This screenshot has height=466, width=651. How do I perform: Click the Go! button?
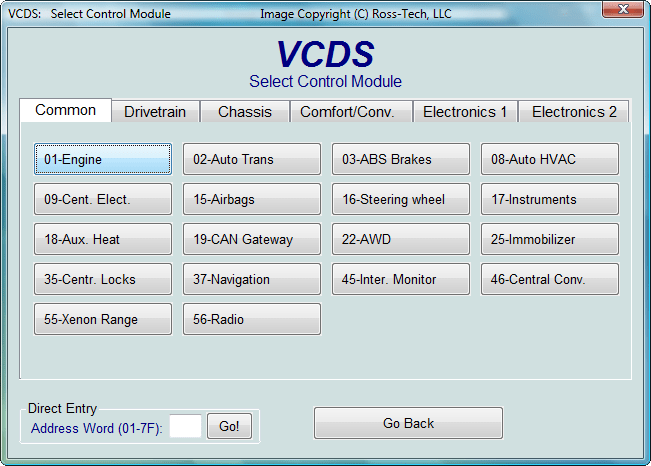pyautogui.click(x=229, y=426)
